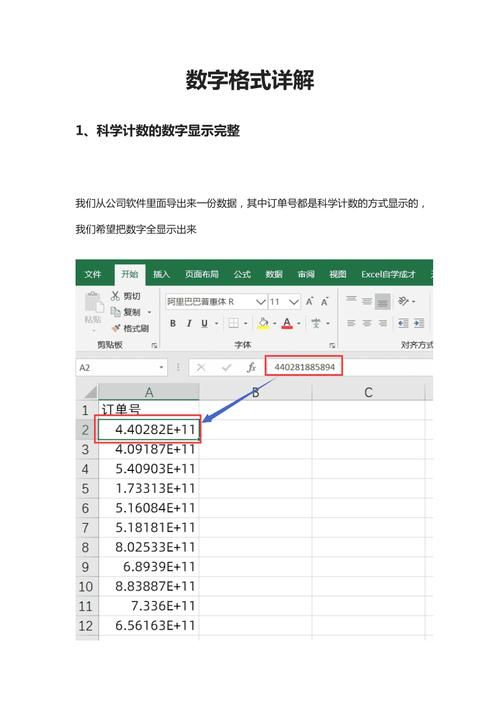Click the text orientation icon

click(x=403, y=300)
